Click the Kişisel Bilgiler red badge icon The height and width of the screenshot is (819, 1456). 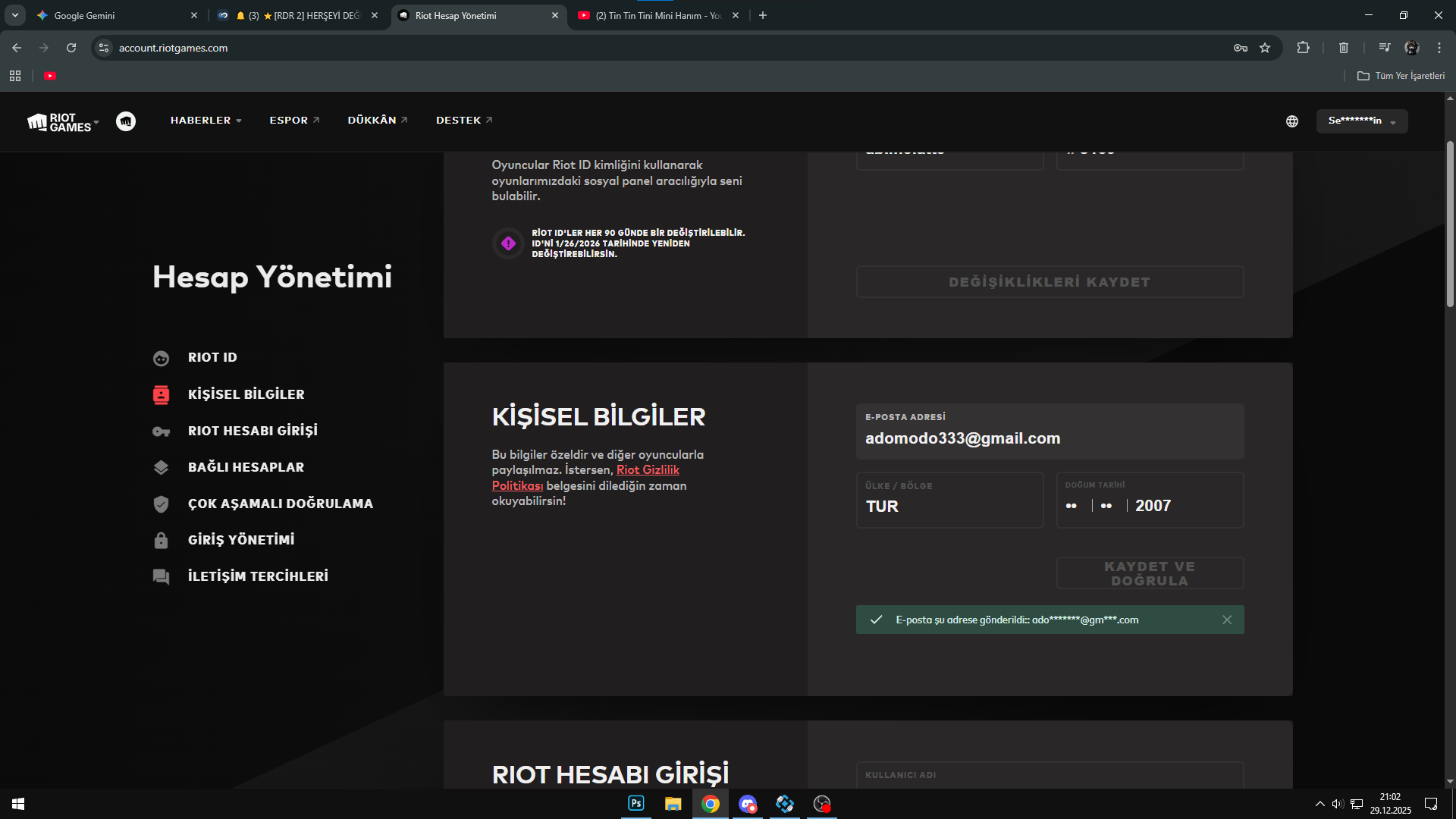[x=161, y=394]
